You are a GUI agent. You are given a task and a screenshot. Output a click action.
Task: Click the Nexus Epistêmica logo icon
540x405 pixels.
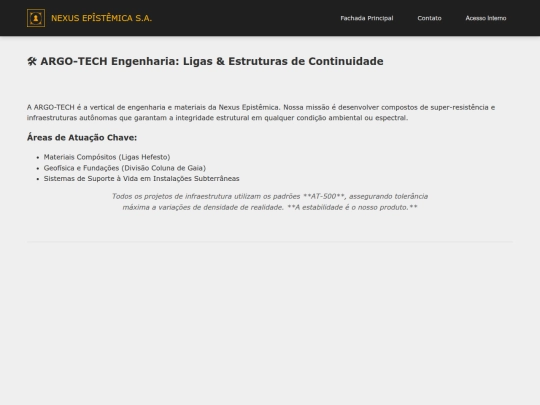pos(36,18)
